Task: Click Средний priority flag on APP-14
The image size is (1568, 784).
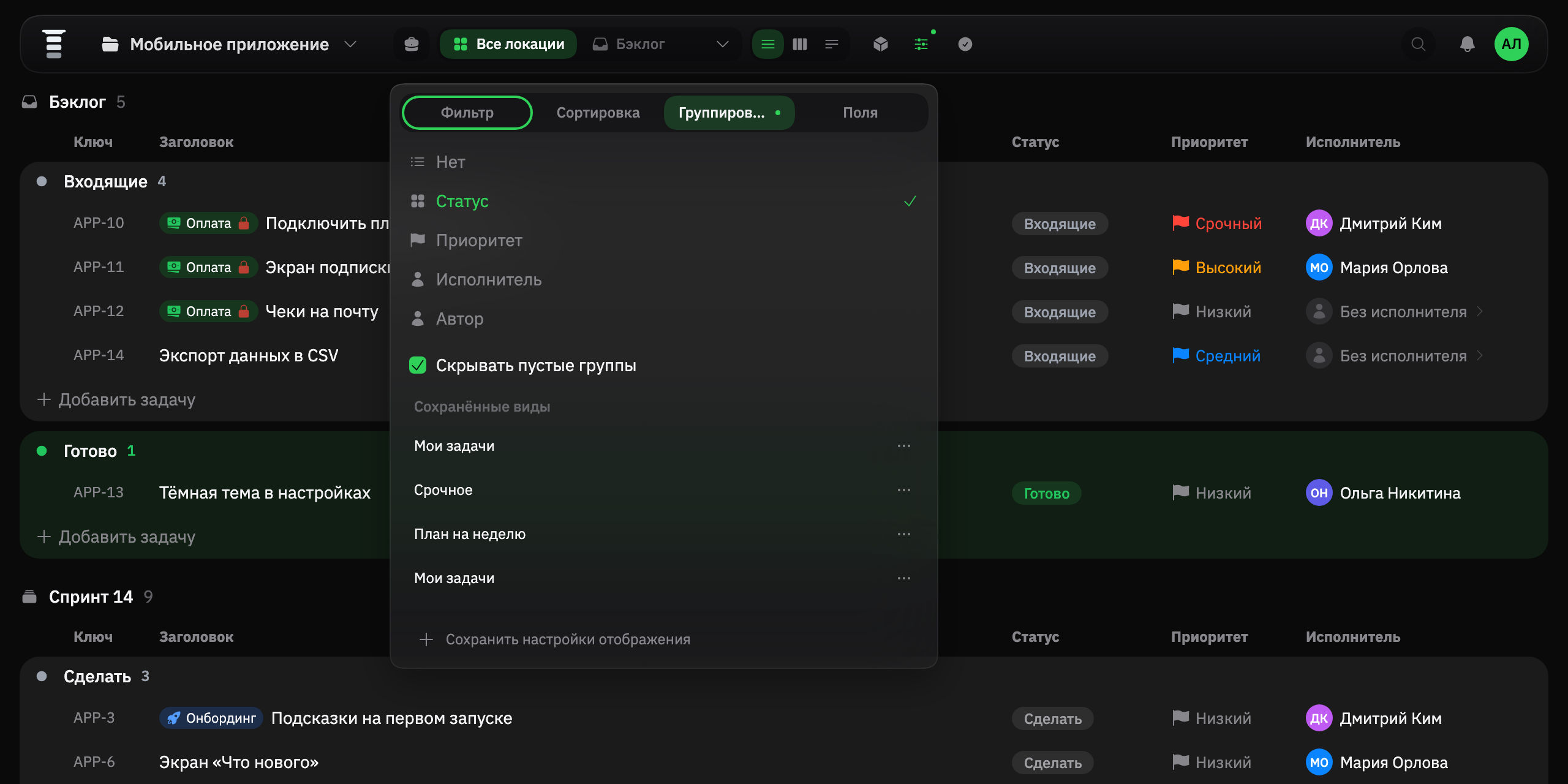Action: click(x=1216, y=356)
